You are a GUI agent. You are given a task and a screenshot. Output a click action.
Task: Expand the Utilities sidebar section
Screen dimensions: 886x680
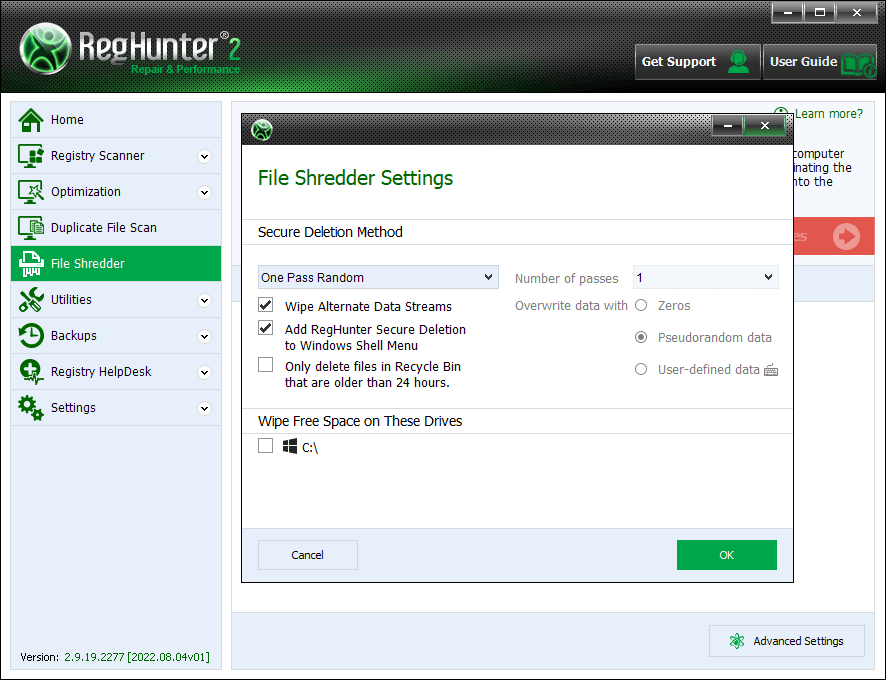tap(205, 300)
